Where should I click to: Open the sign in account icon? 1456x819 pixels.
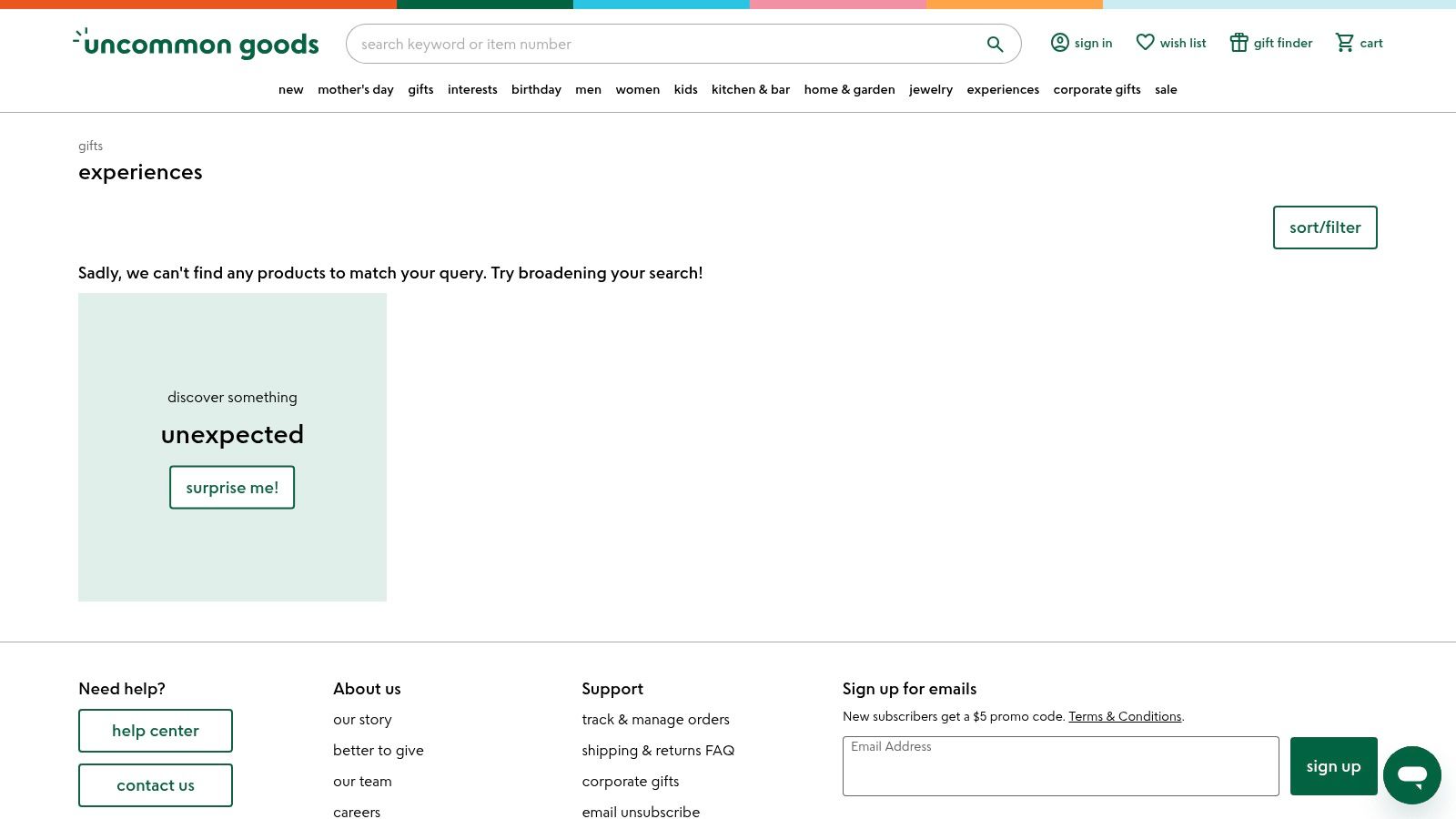pos(1060,43)
